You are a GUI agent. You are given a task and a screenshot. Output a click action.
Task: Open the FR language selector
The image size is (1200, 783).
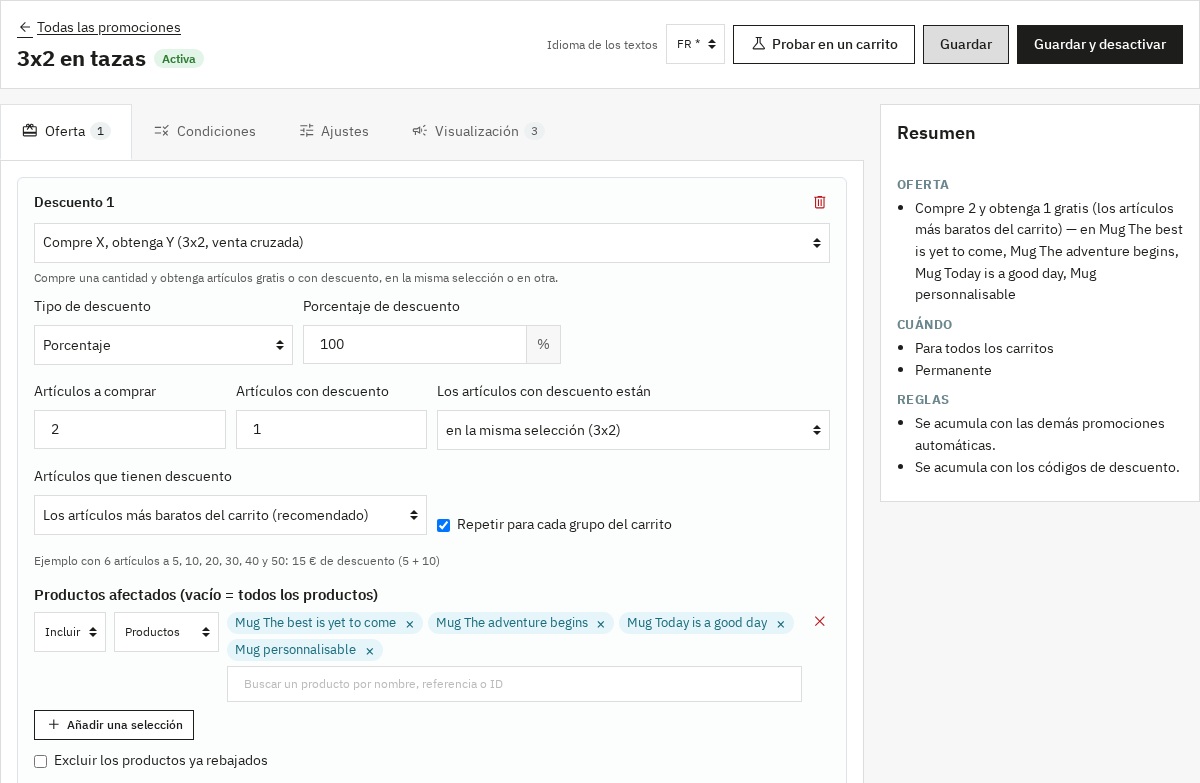click(x=695, y=44)
